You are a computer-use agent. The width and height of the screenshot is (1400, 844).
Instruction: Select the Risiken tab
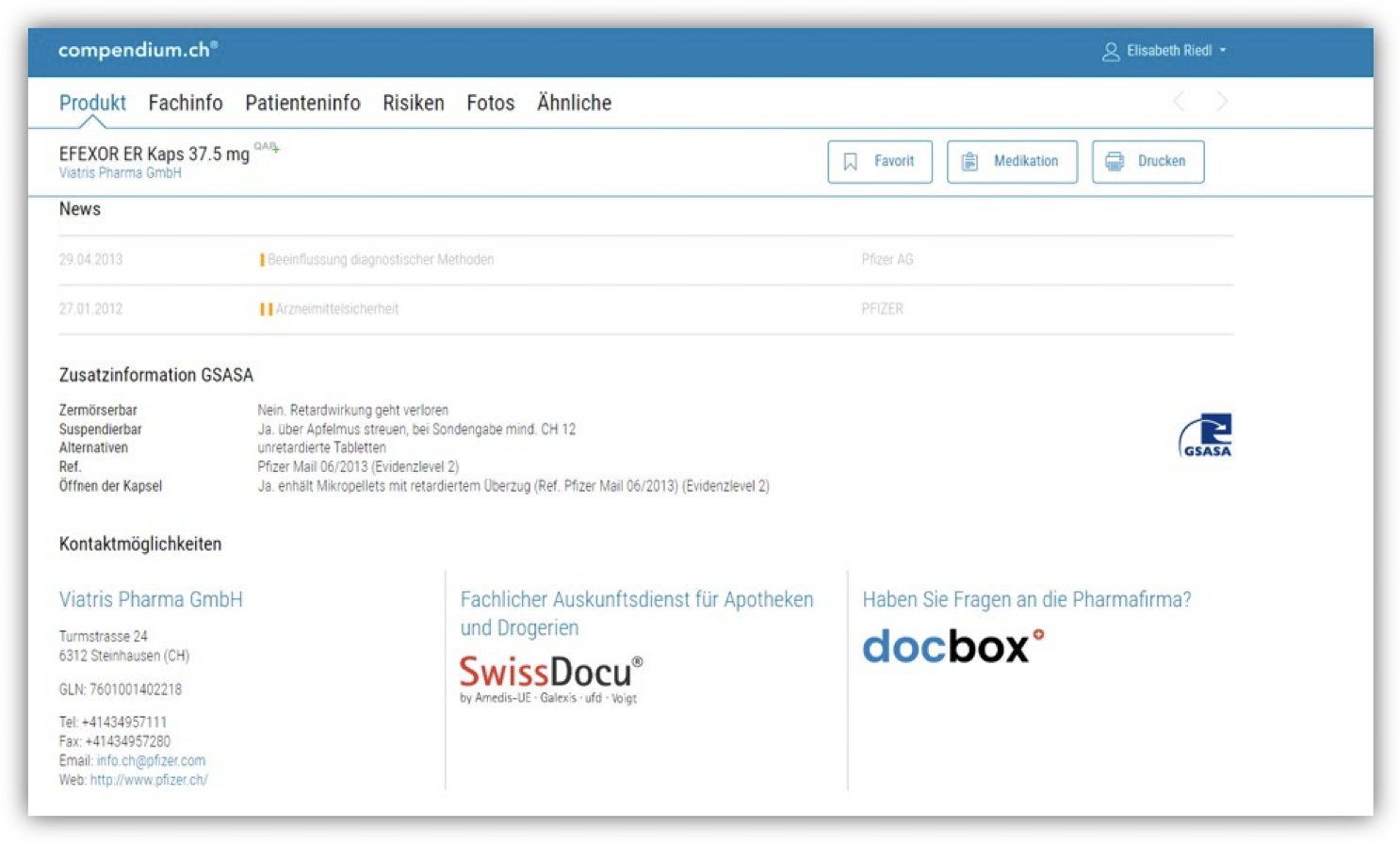pos(413,103)
